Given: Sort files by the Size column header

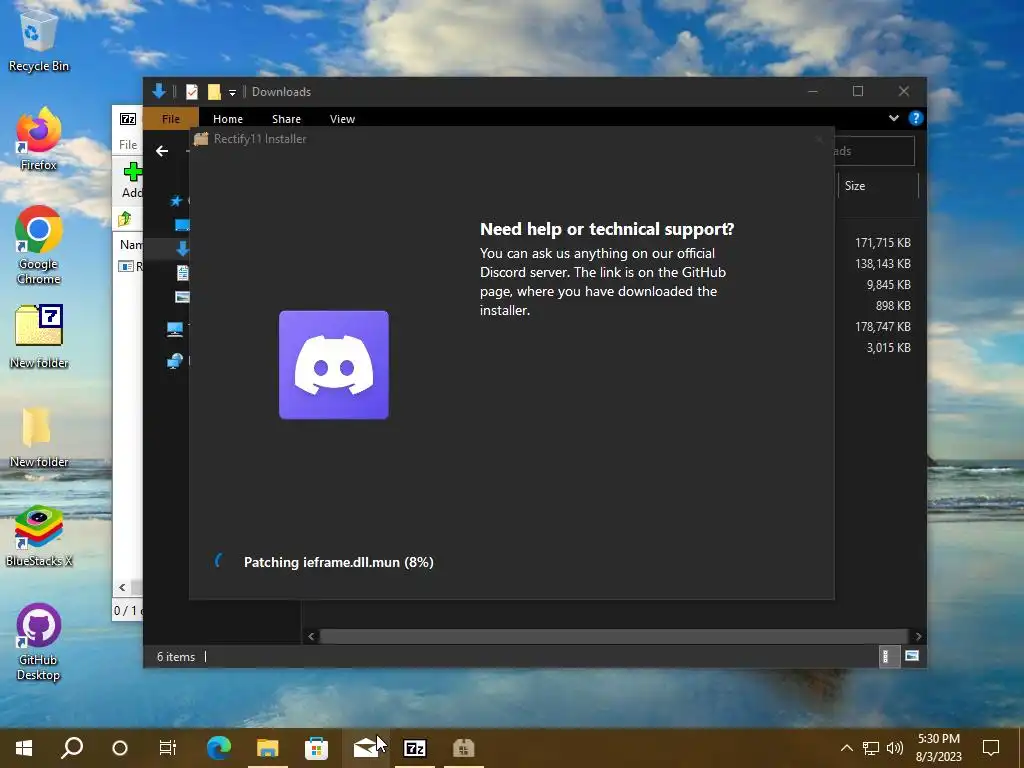Looking at the screenshot, I should pos(878,186).
